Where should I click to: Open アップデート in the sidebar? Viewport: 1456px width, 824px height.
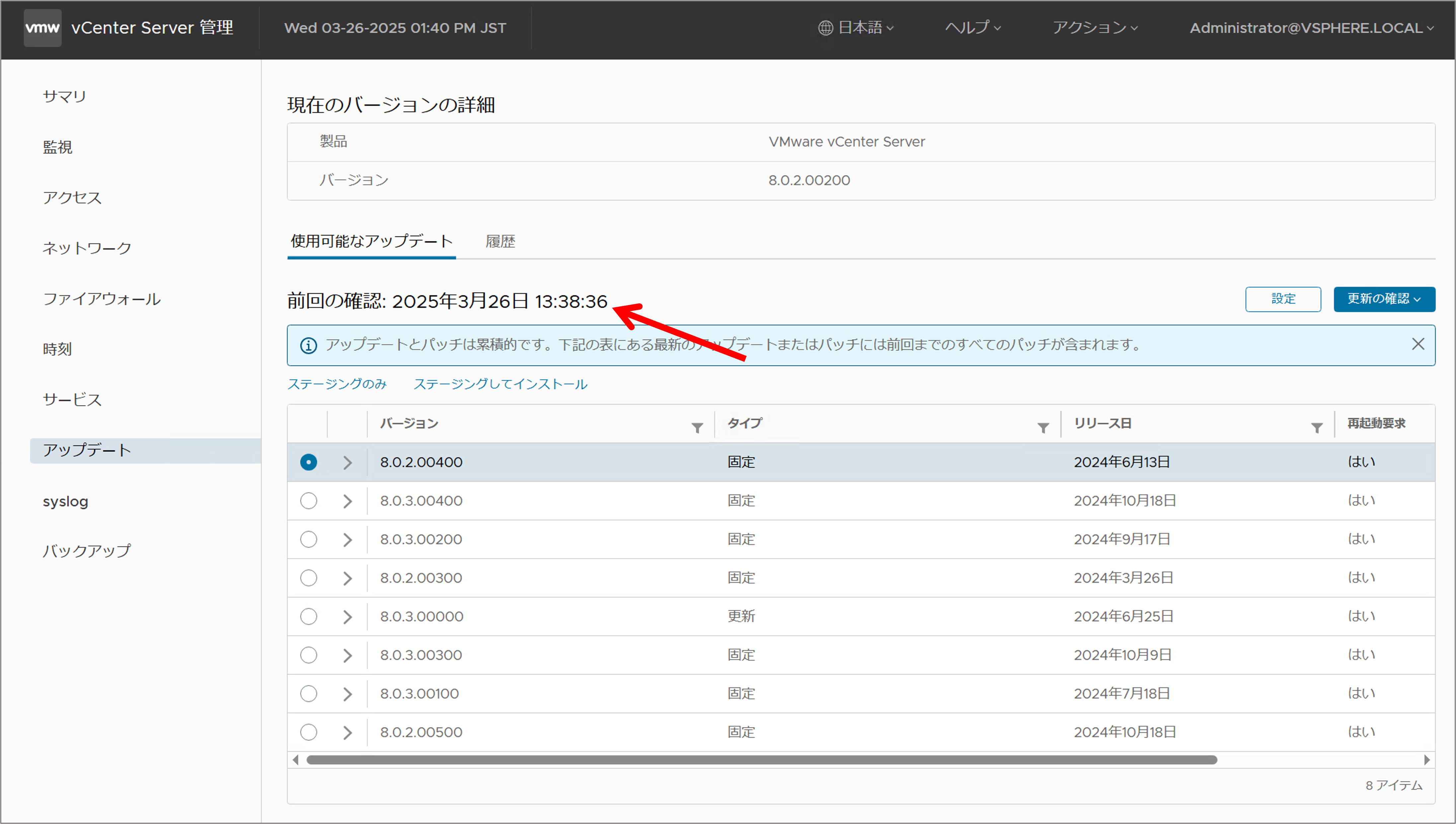click(145, 450)
